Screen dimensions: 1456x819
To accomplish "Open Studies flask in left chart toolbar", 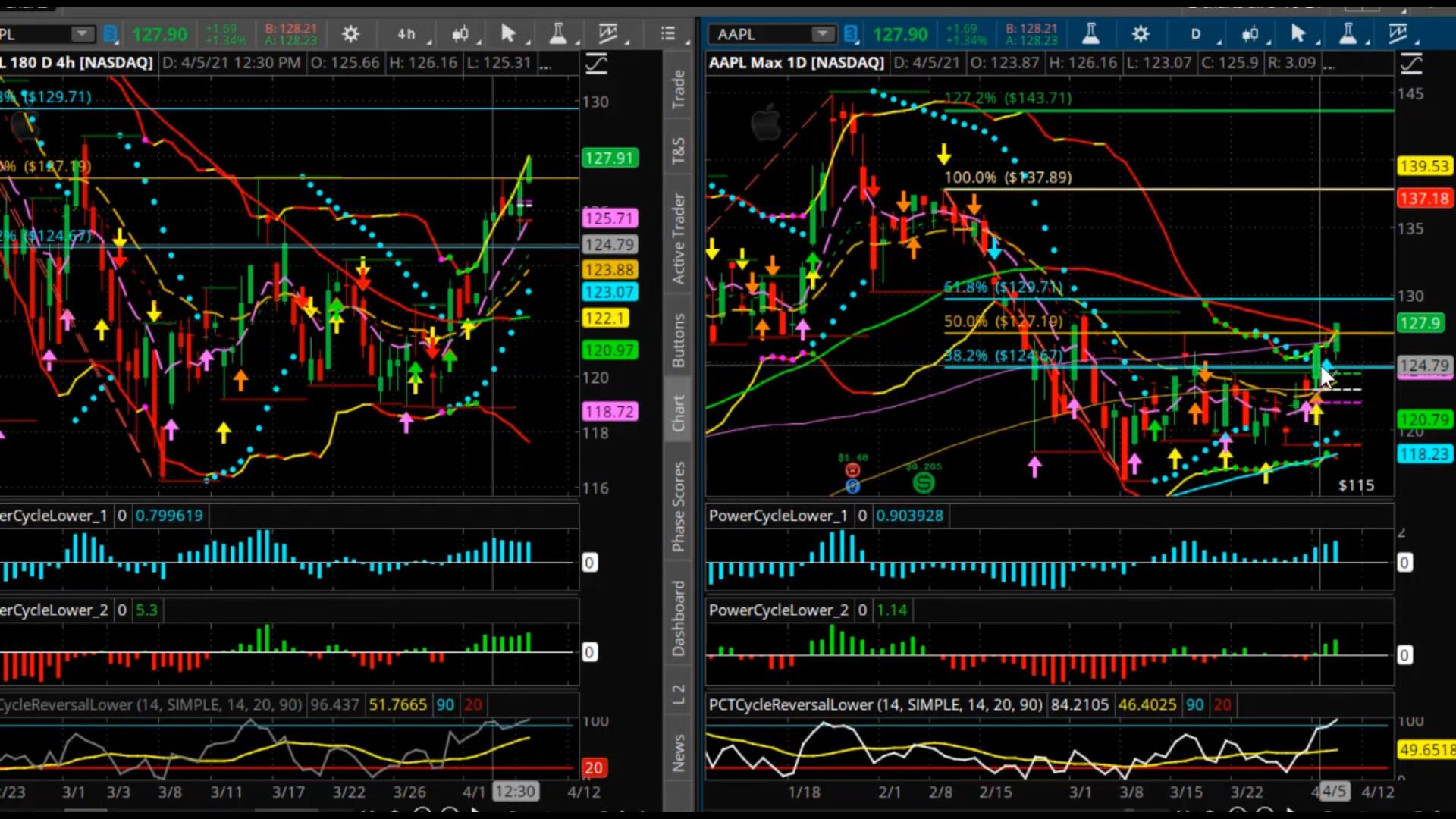I will [558, 34].
